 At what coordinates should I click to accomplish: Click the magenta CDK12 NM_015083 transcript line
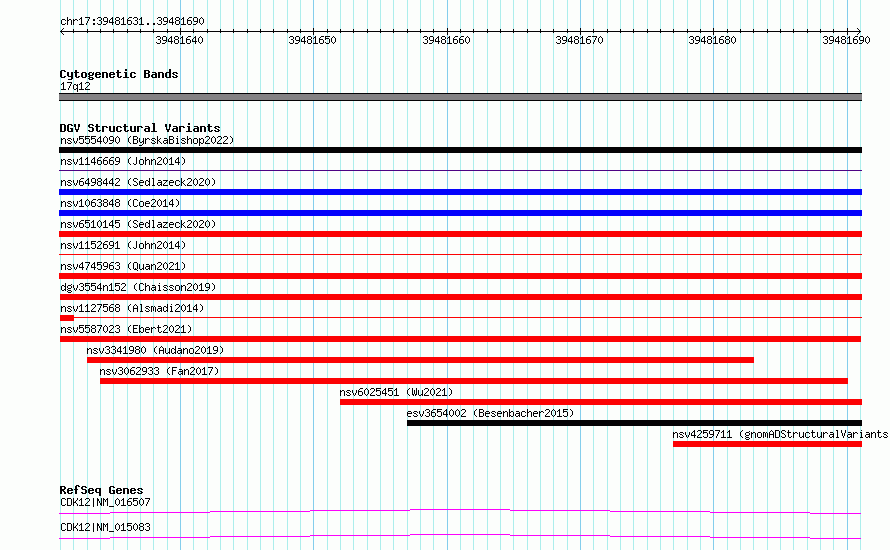pyautogui.click(x=460, y=536)
